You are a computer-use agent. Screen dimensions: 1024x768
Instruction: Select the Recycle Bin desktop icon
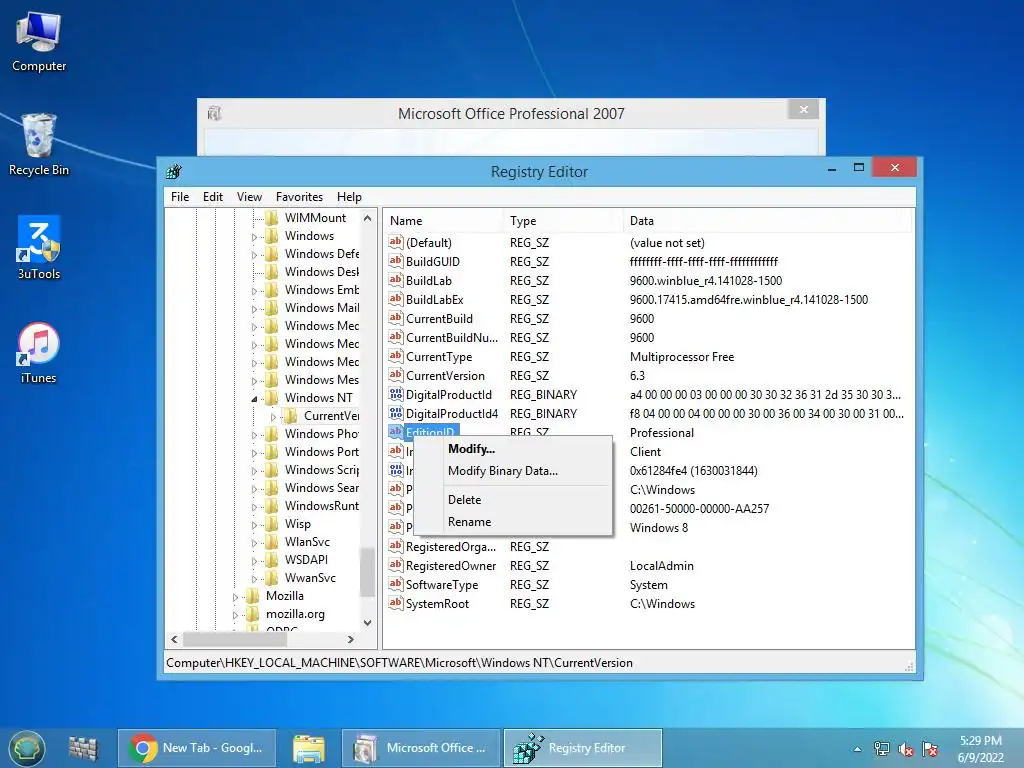pyautogui.click(x=39, y=145)
